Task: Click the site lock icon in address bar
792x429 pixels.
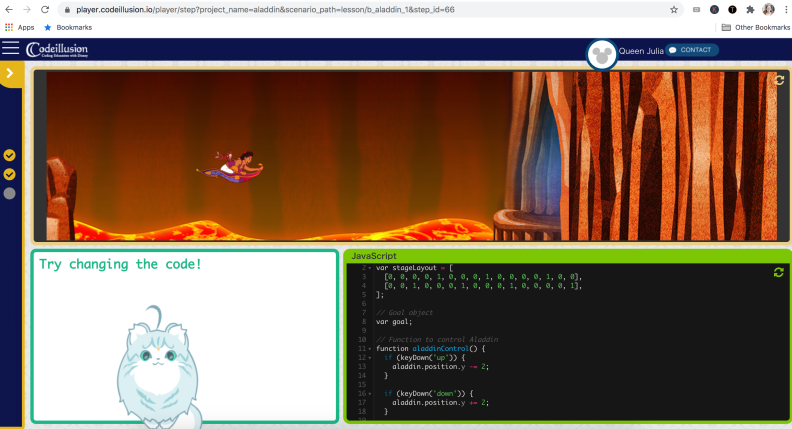Action: coord(67,10)
